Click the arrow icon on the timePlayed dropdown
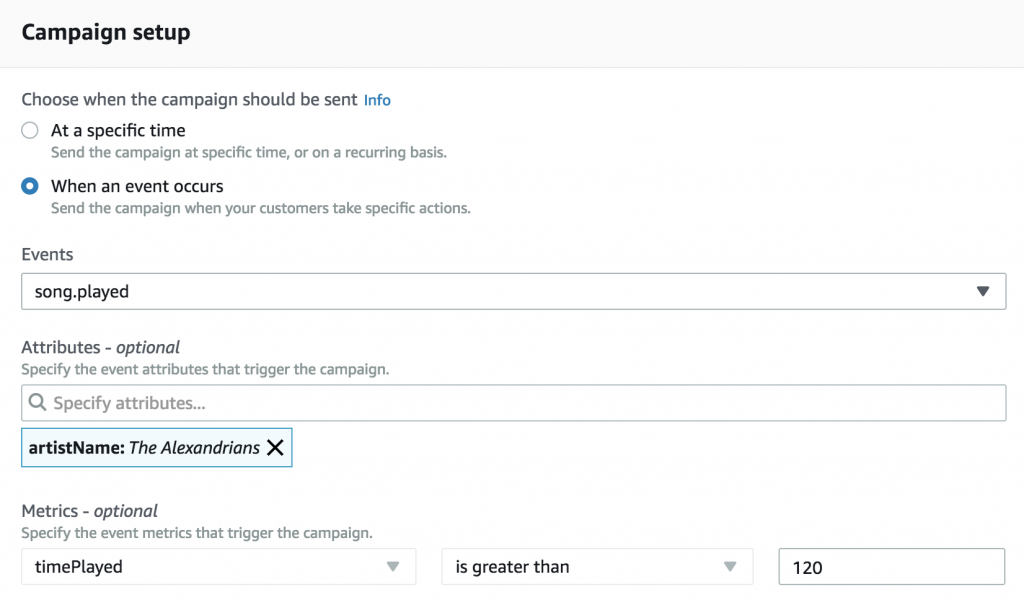1024x600 pixels. [x=393, y=567]
